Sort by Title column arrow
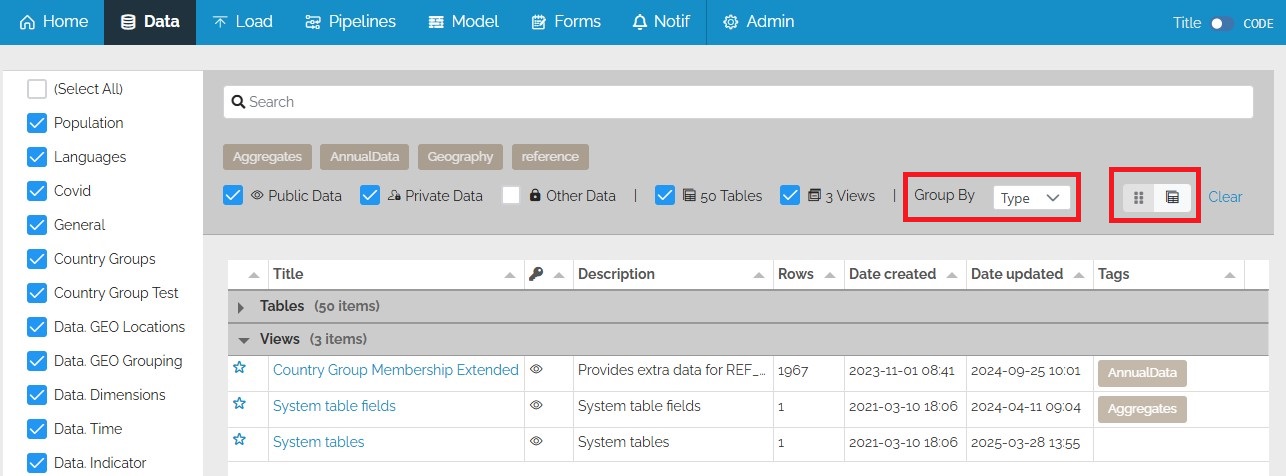The image size is (1286, 476). coord(511,275)
